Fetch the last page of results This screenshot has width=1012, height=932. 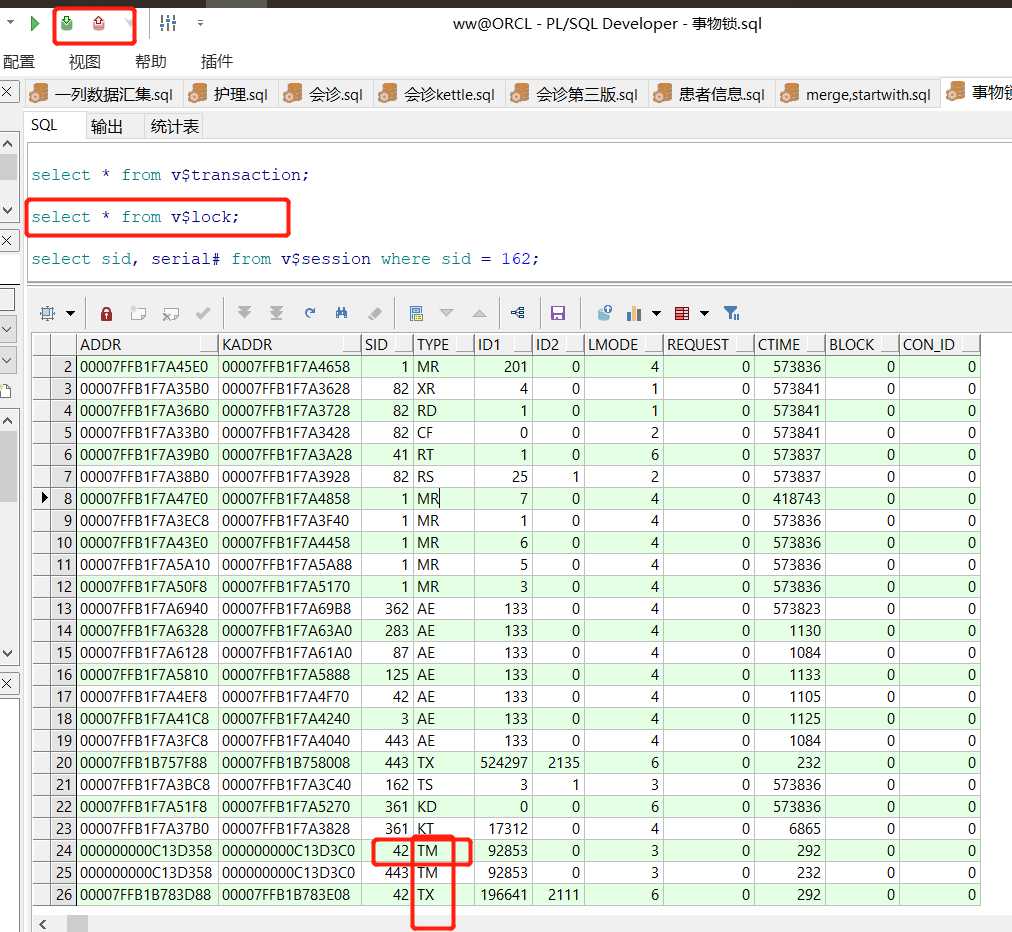pyautogui.click(x=276, y=313)
